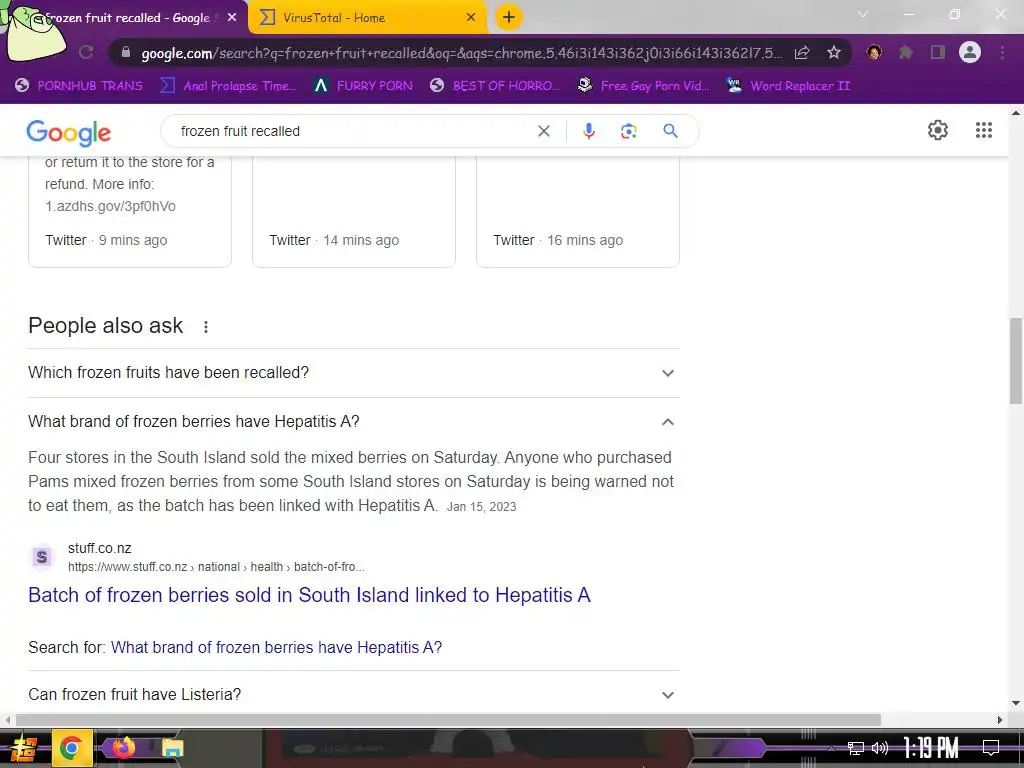This screenshot has height=768, width=1024.
Task: Open File Explorer from the taskbar
Action: coord(172,748)
